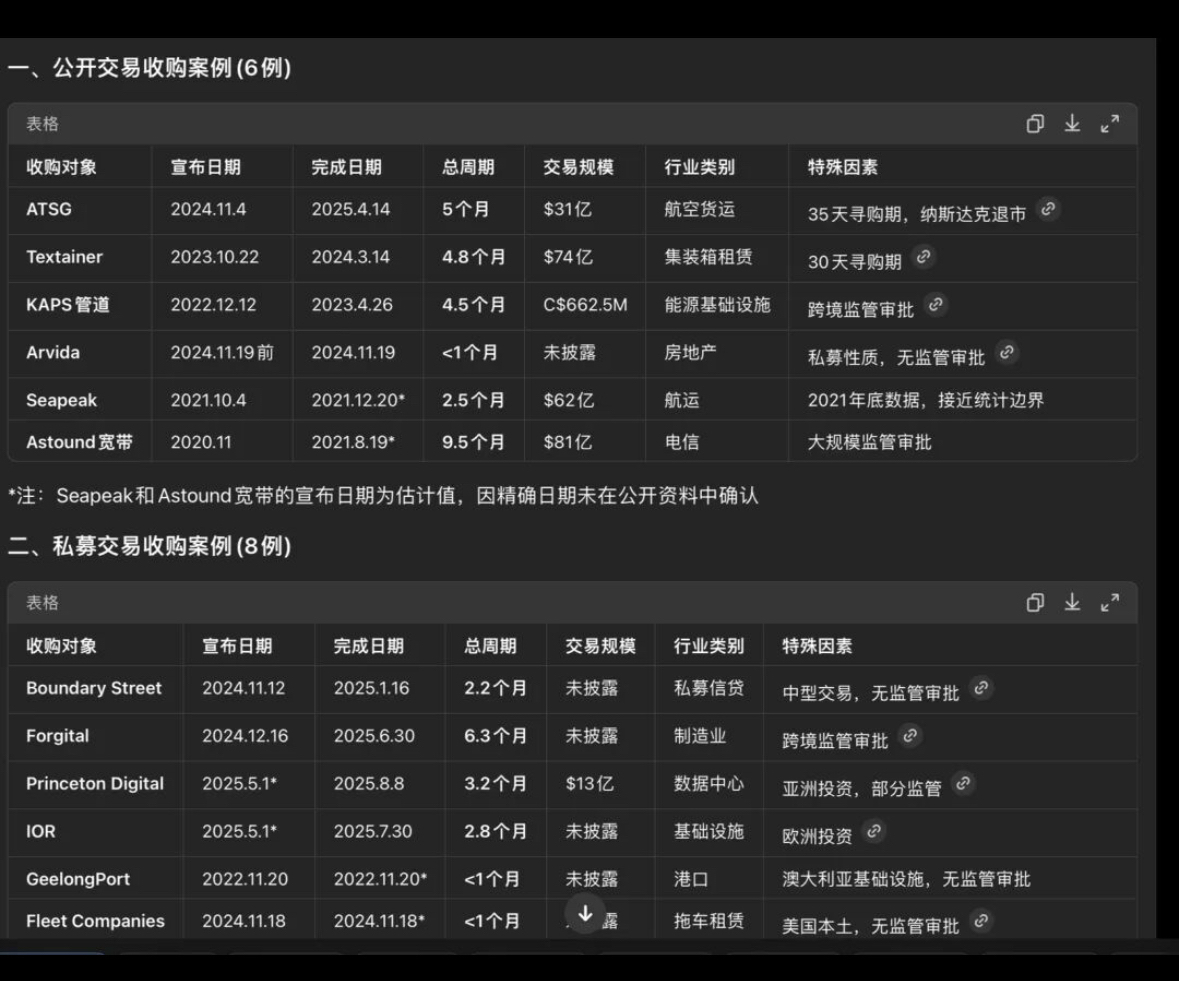This screenshot has width=1179, height=981.
Task: Click the $74亿 deal size
Action: [568, 257]
